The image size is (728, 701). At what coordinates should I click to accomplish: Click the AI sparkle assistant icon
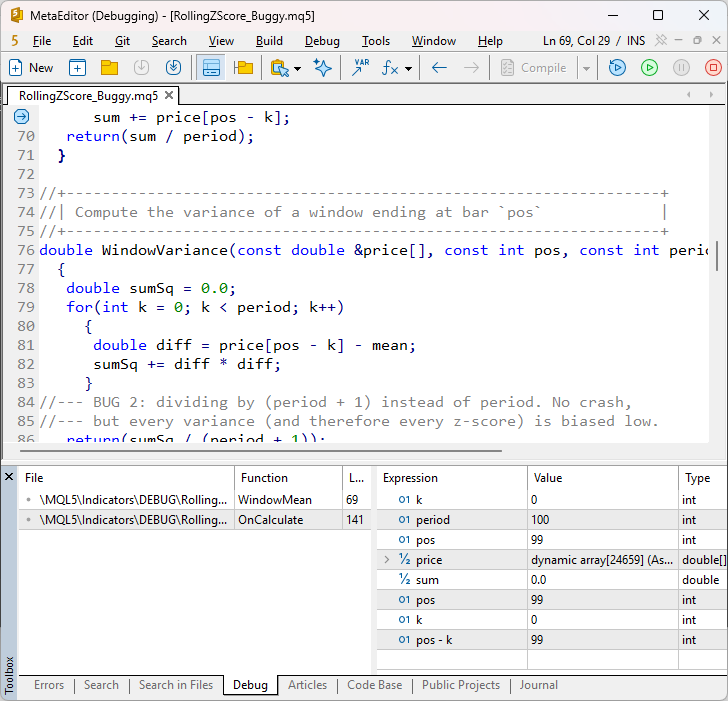322,68
